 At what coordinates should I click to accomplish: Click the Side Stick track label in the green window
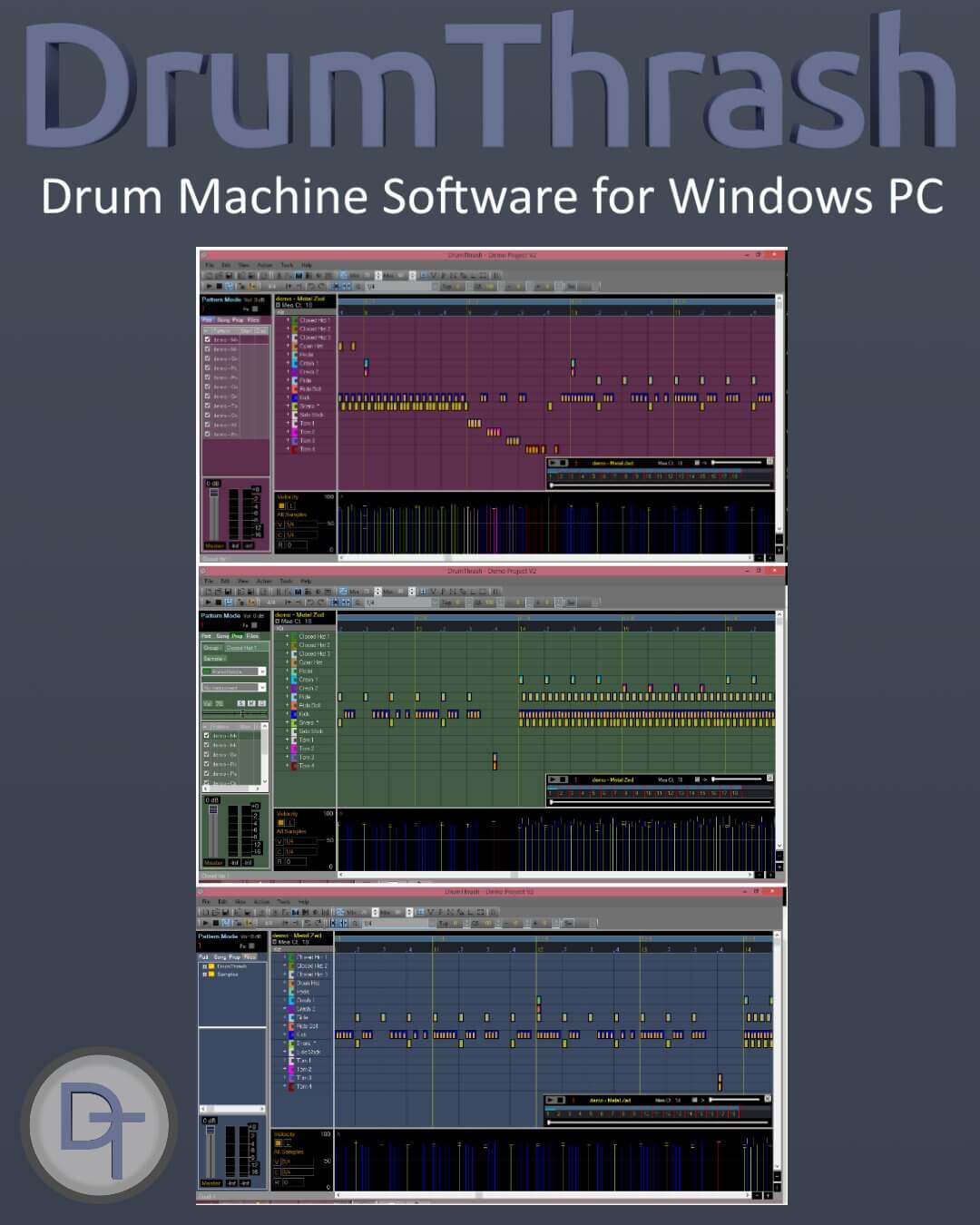[x=311, y=731]
